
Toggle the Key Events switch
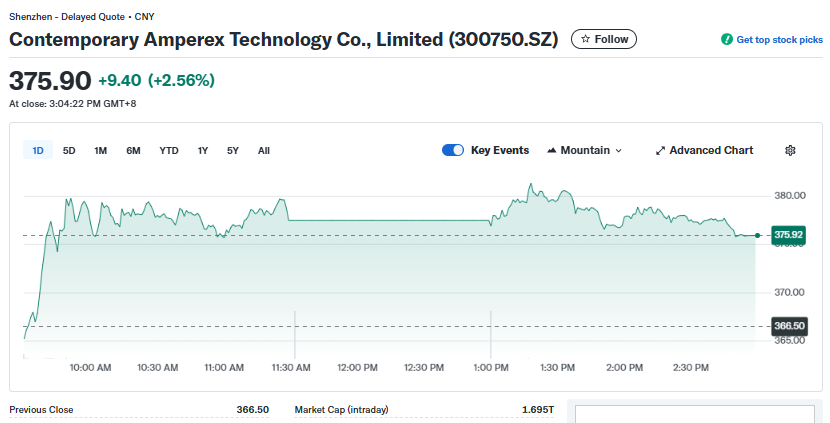(453, 150)
